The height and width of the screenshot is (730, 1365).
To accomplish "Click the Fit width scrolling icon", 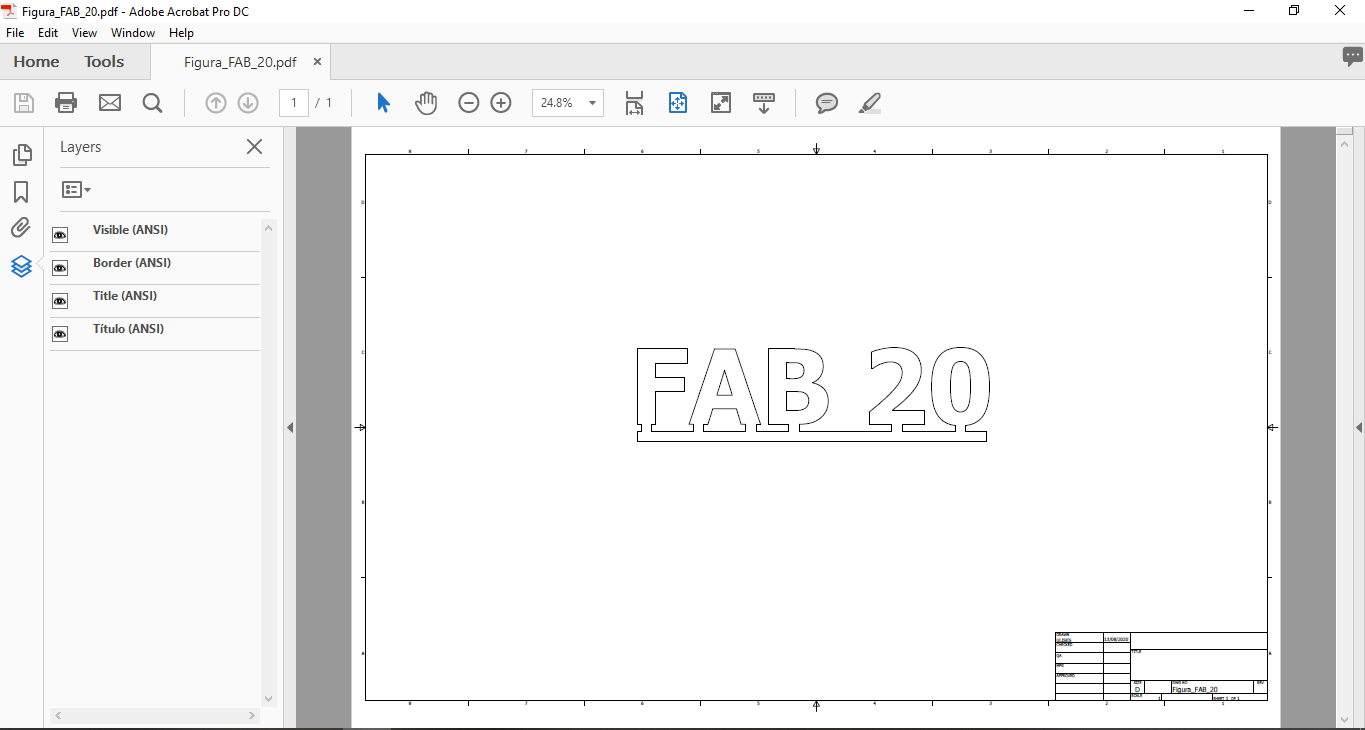I will [634, 102].
